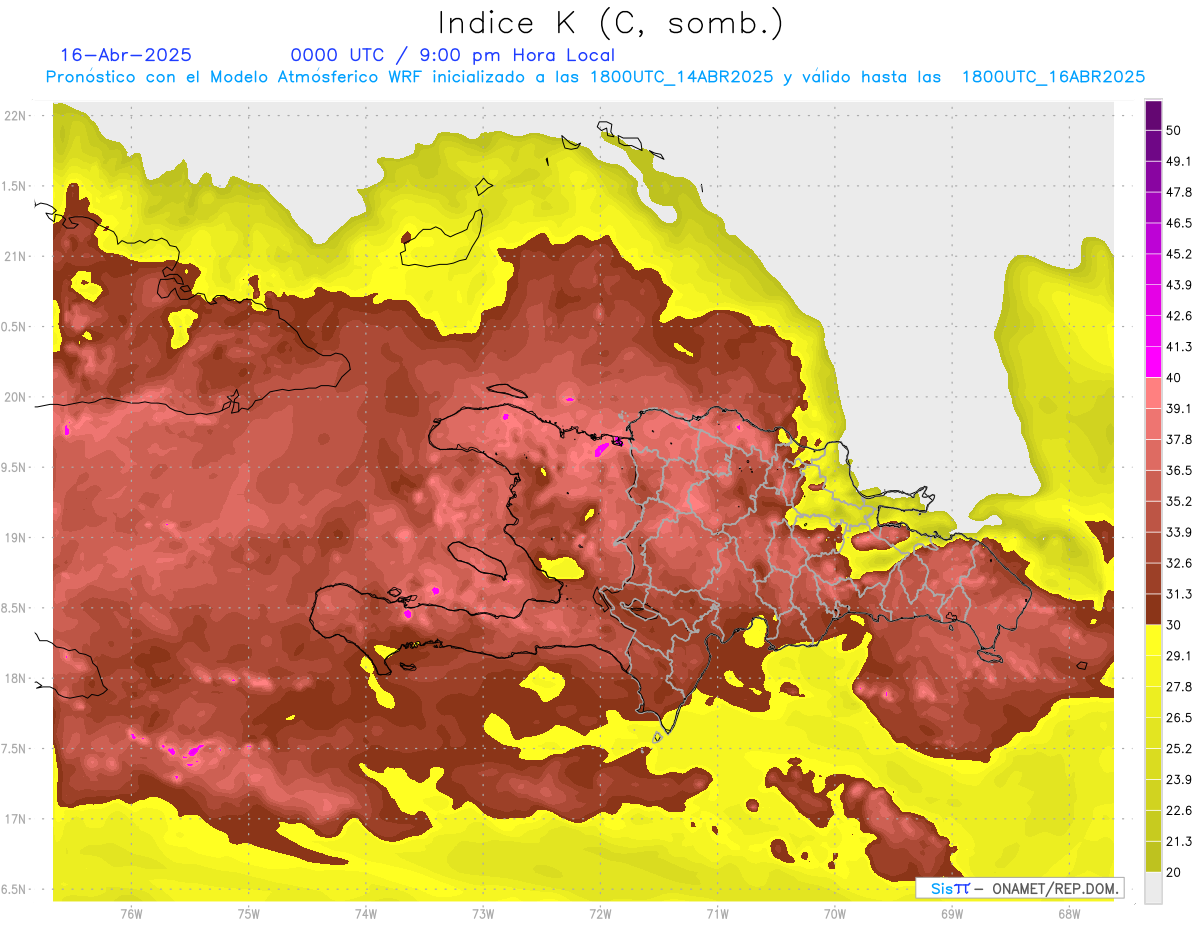This screenshot has height=927, width=1200.
Task: Click the '25.2' color scale value
Action: click(x=1179, y=748)
